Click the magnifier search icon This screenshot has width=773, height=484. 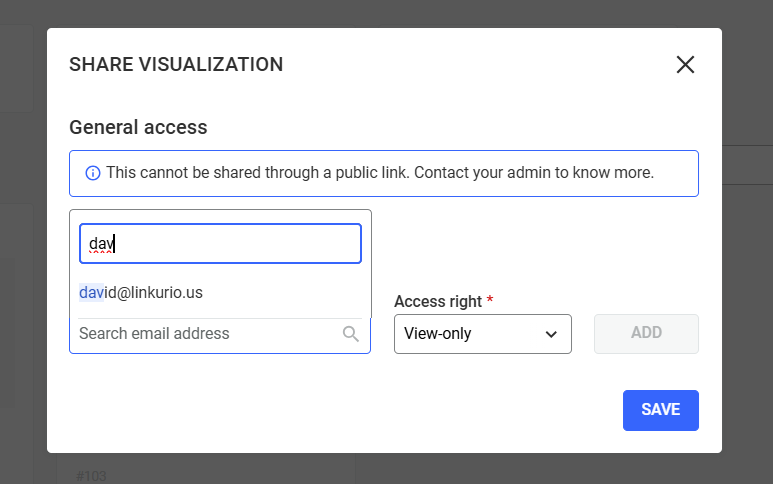(351, 334)
